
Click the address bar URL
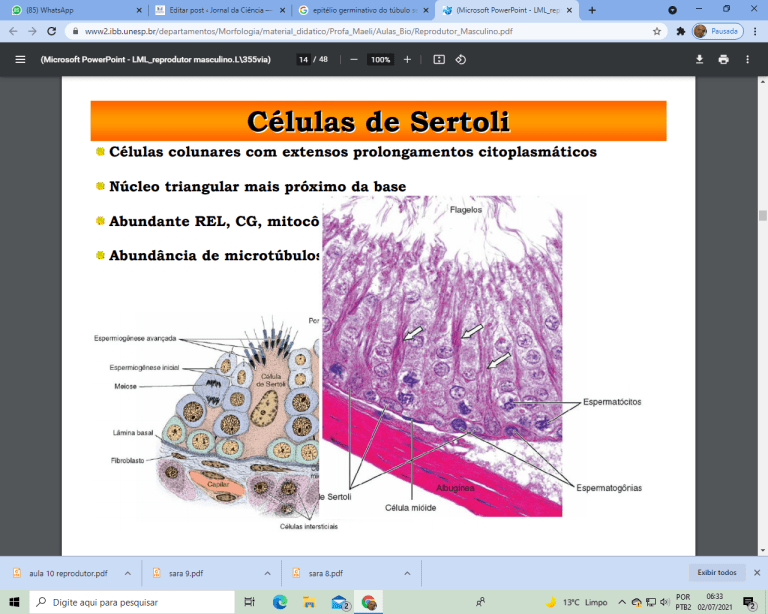(x=299, y=31)
